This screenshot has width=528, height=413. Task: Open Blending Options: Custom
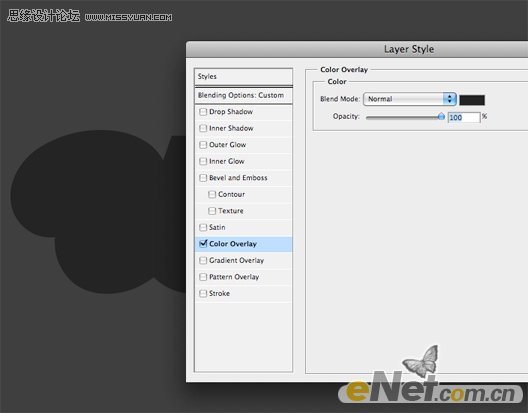click(243, 95)
